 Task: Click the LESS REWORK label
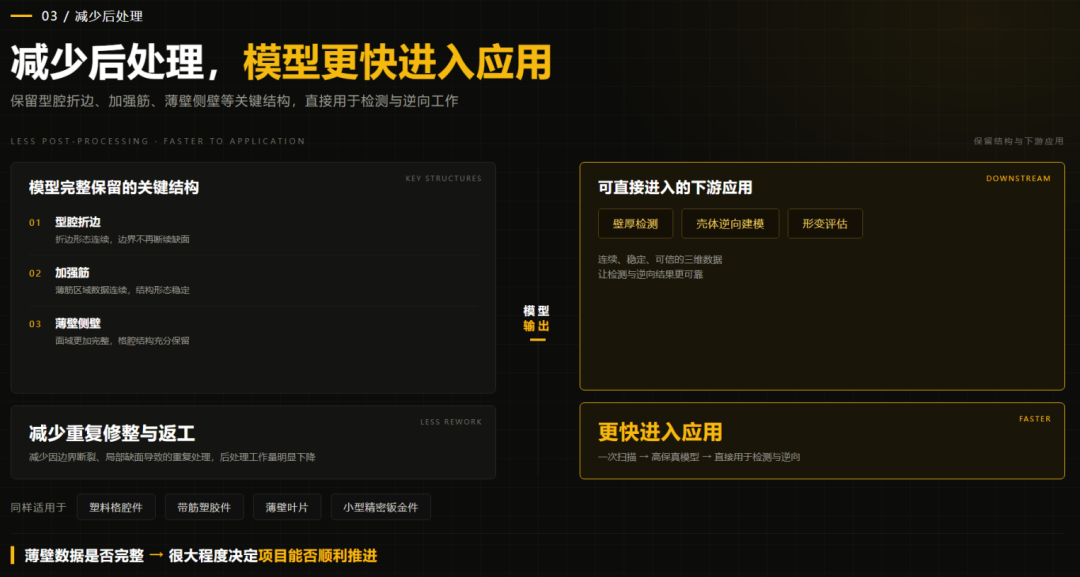[451, 422]
